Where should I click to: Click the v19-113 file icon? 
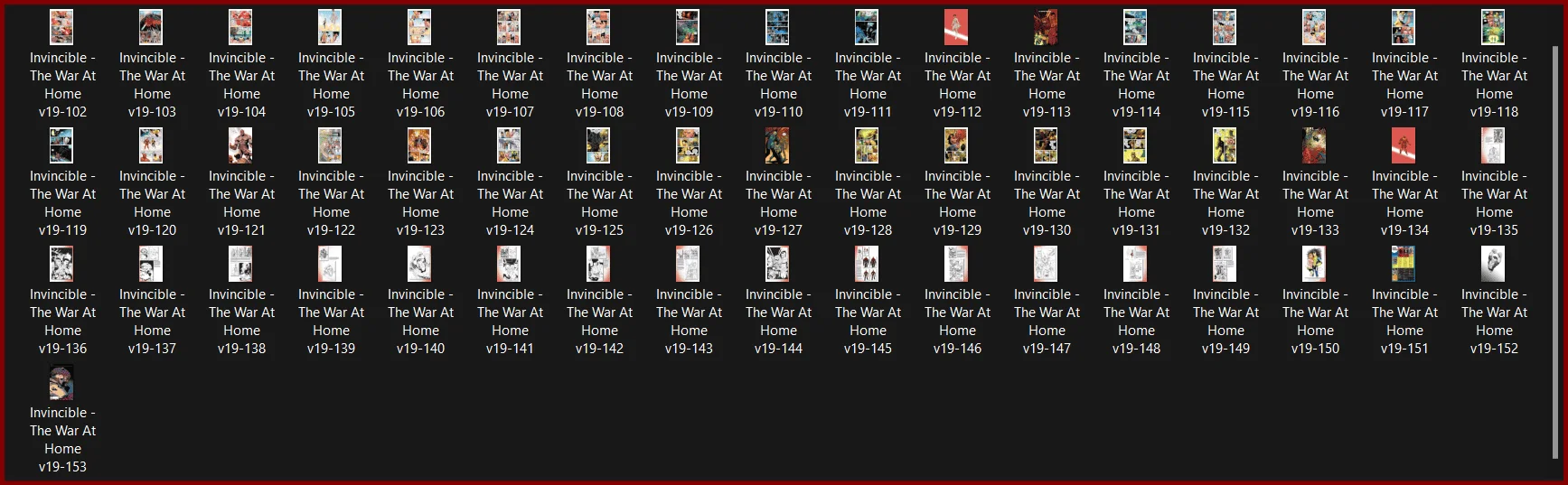coord(1046,28)
